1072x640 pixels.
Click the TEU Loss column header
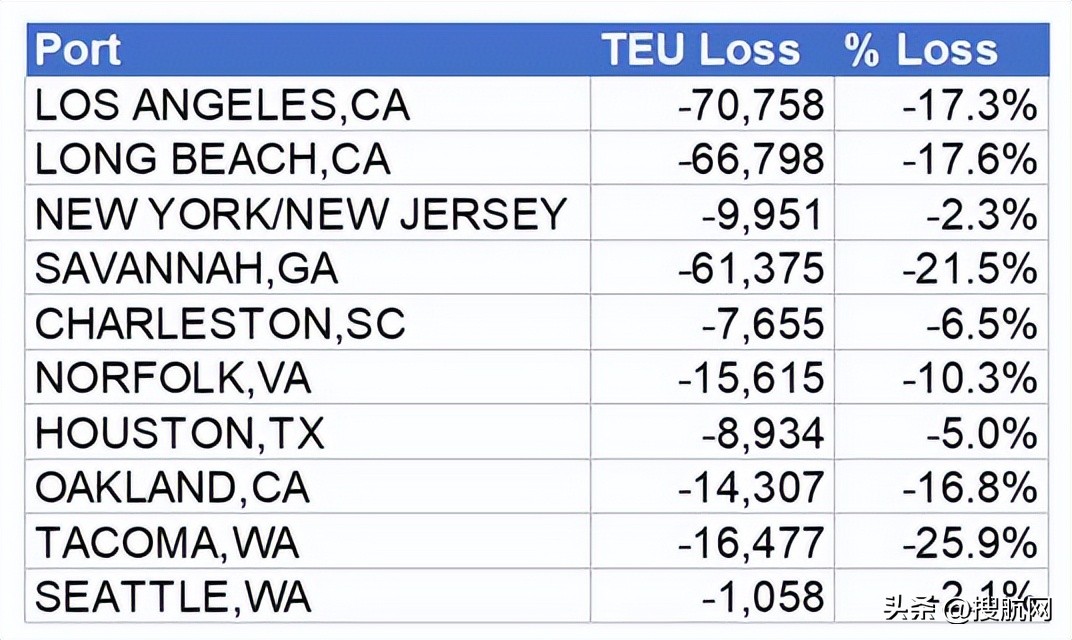tap(700, 50)
